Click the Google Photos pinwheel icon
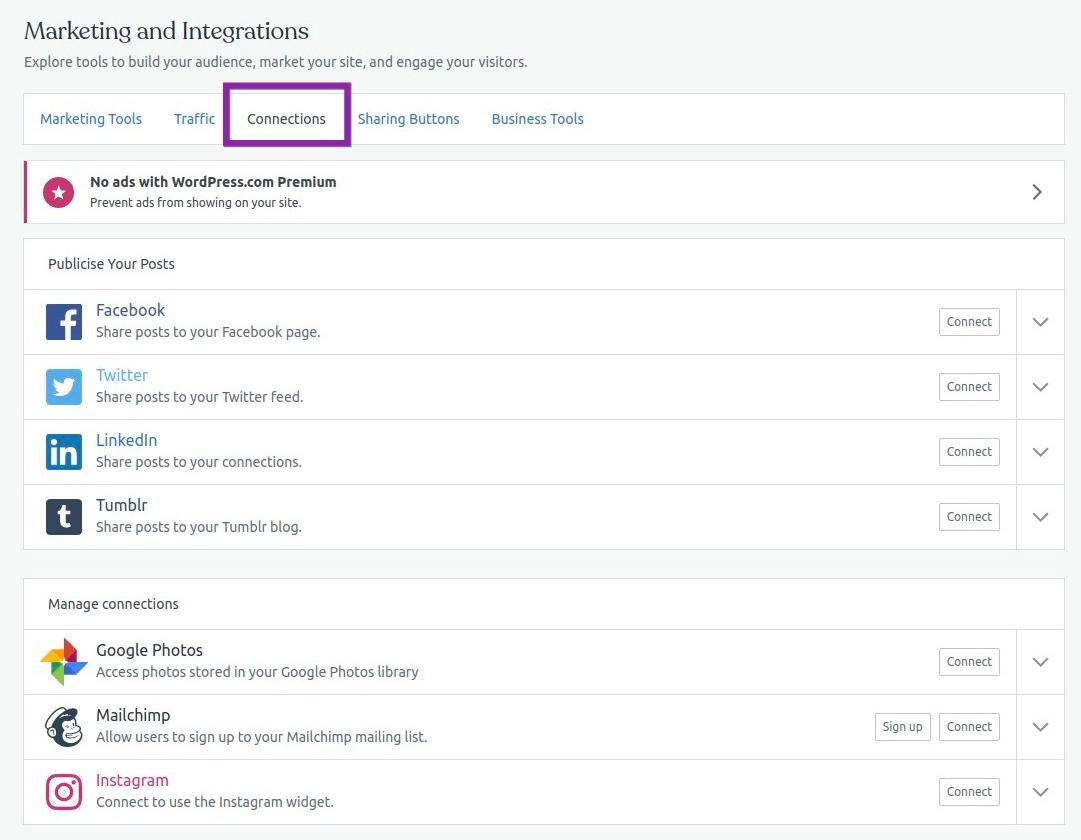 pos(63,662)
